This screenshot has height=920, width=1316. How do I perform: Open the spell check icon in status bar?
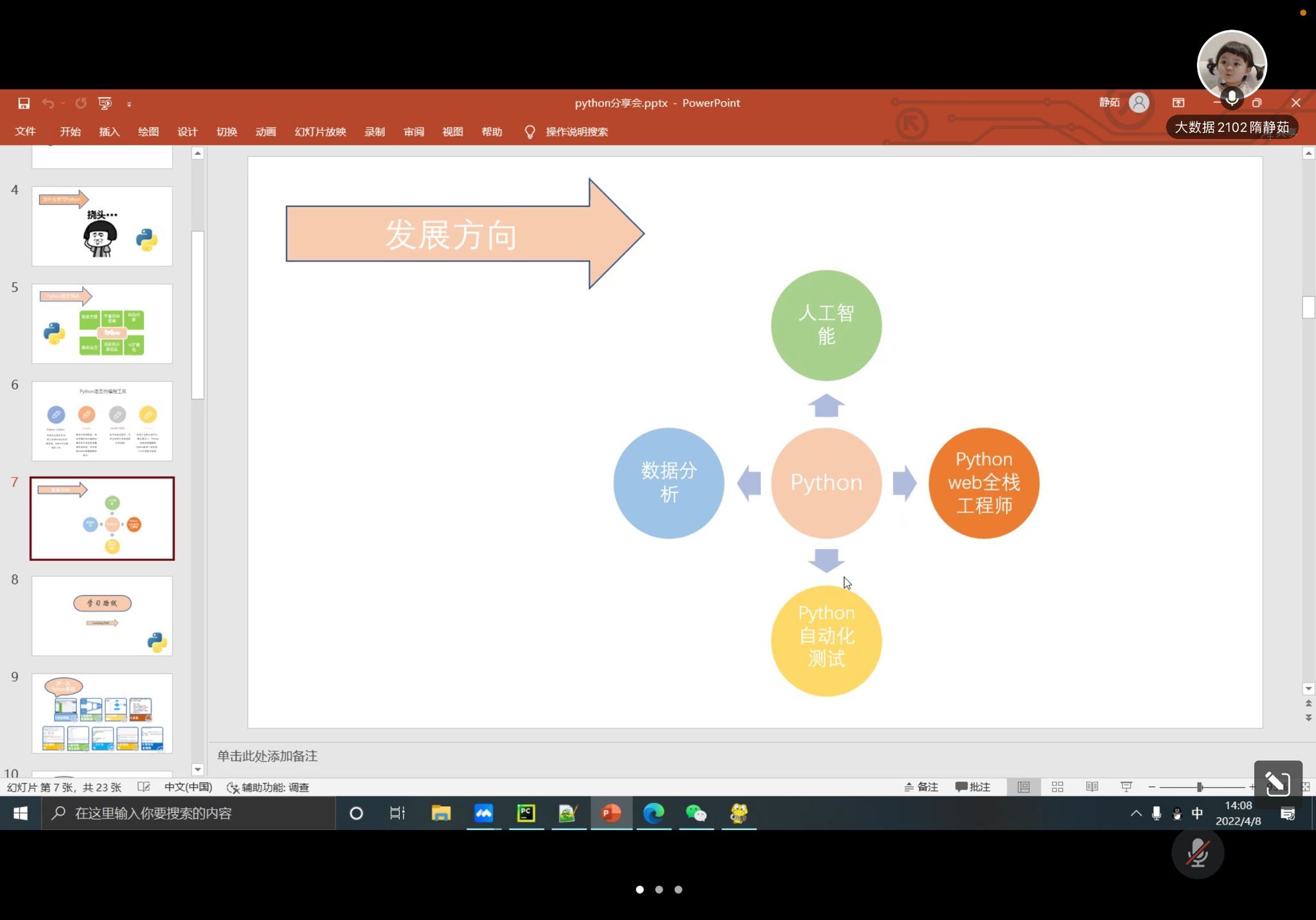tap(144, 787)
